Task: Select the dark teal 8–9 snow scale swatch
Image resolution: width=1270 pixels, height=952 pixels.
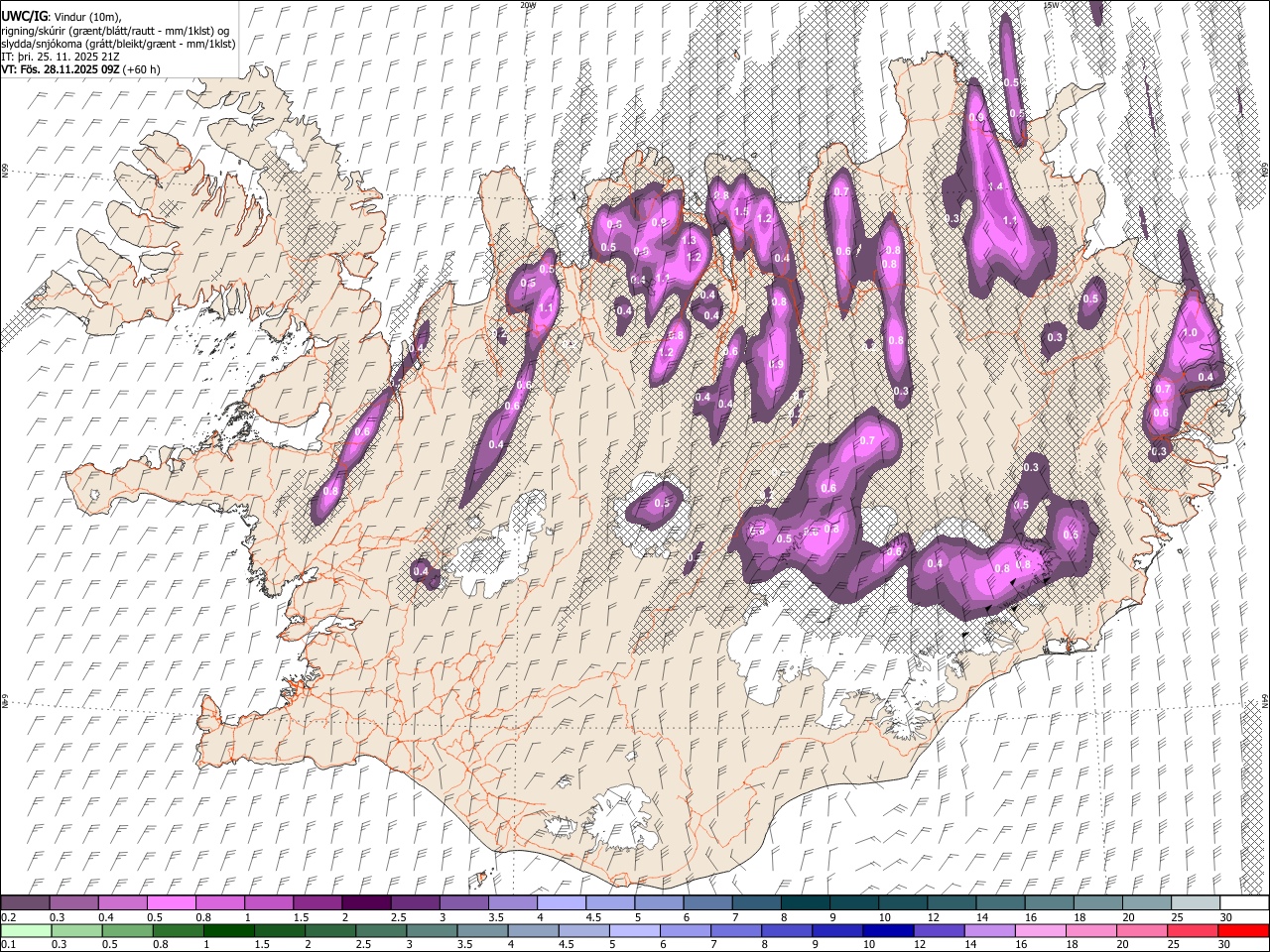Action: click(805, 902)
